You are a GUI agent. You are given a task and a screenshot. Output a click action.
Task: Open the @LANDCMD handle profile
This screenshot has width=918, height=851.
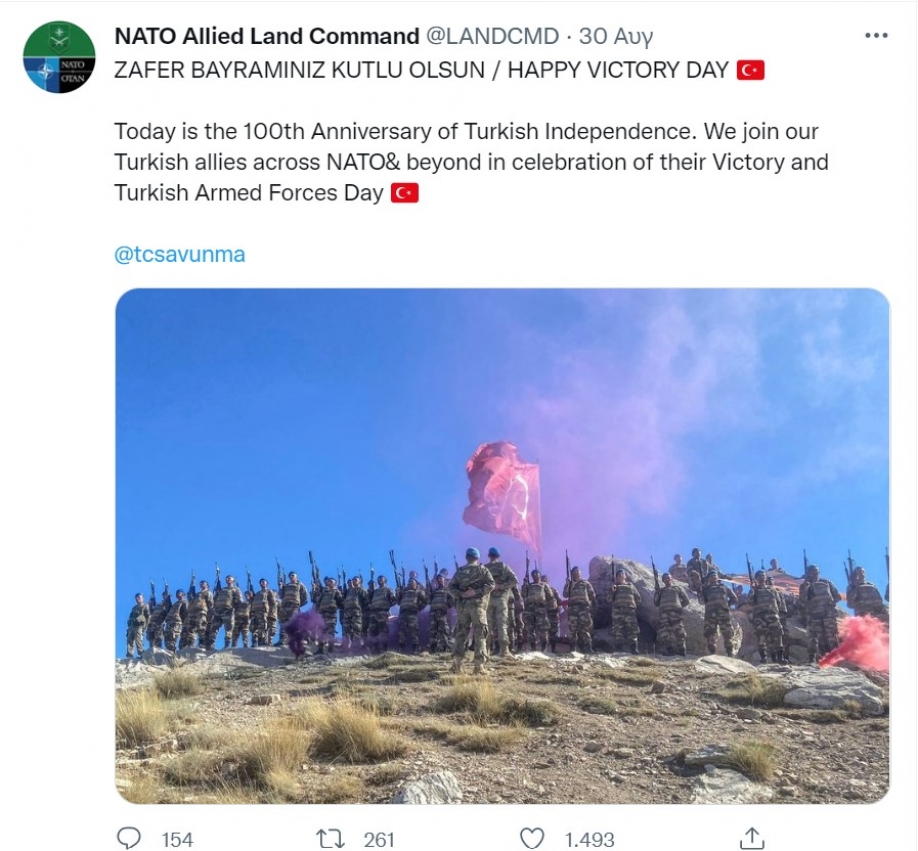492,36
